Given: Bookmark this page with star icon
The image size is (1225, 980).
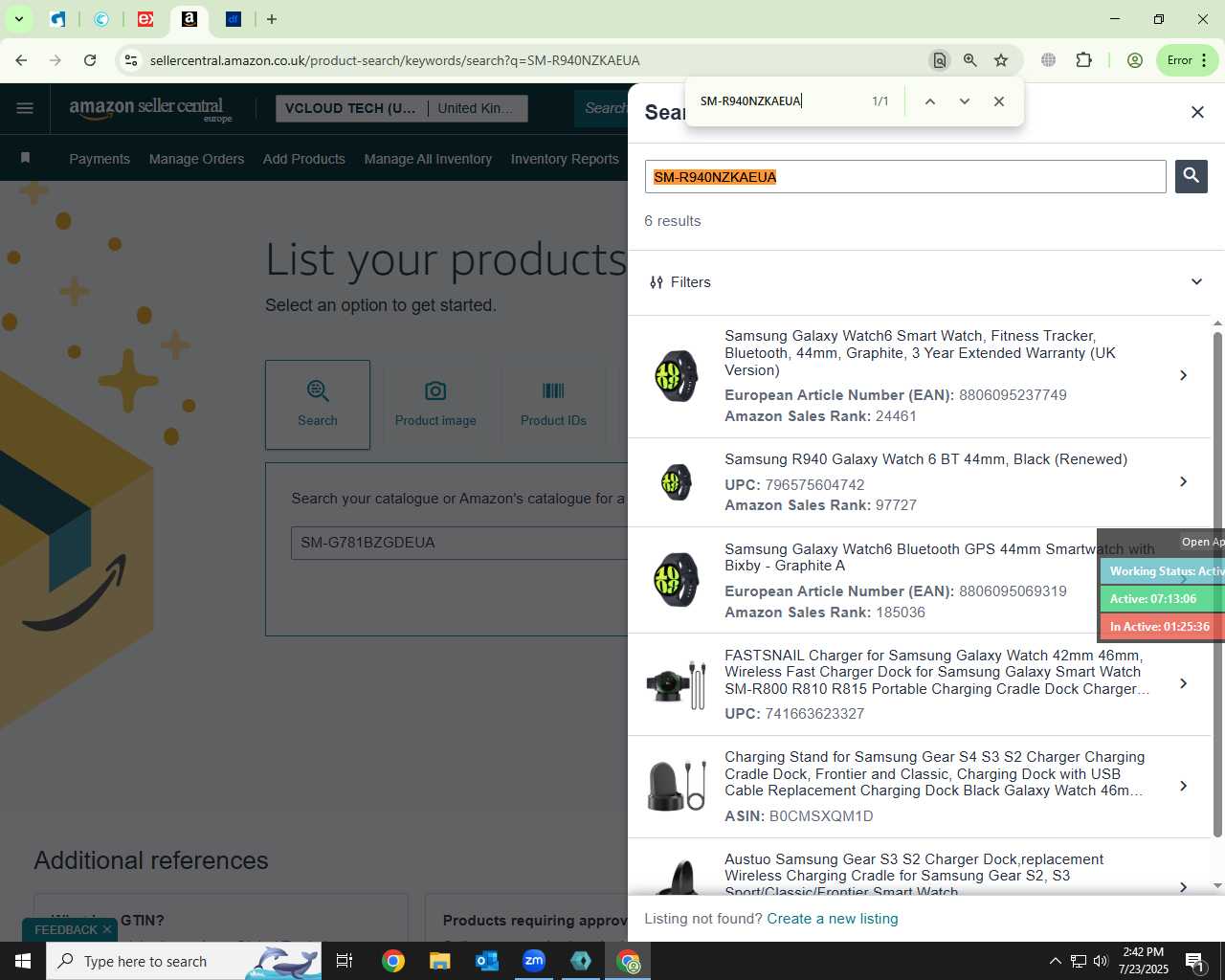Looking at the screenshot, I should tap(1001, 60).
